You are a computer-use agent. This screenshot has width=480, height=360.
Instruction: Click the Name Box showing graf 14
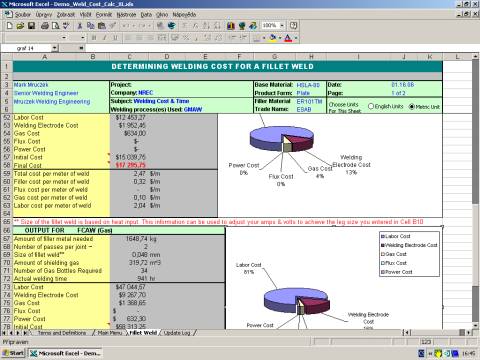pyautogui.click(x=26, y=48)
